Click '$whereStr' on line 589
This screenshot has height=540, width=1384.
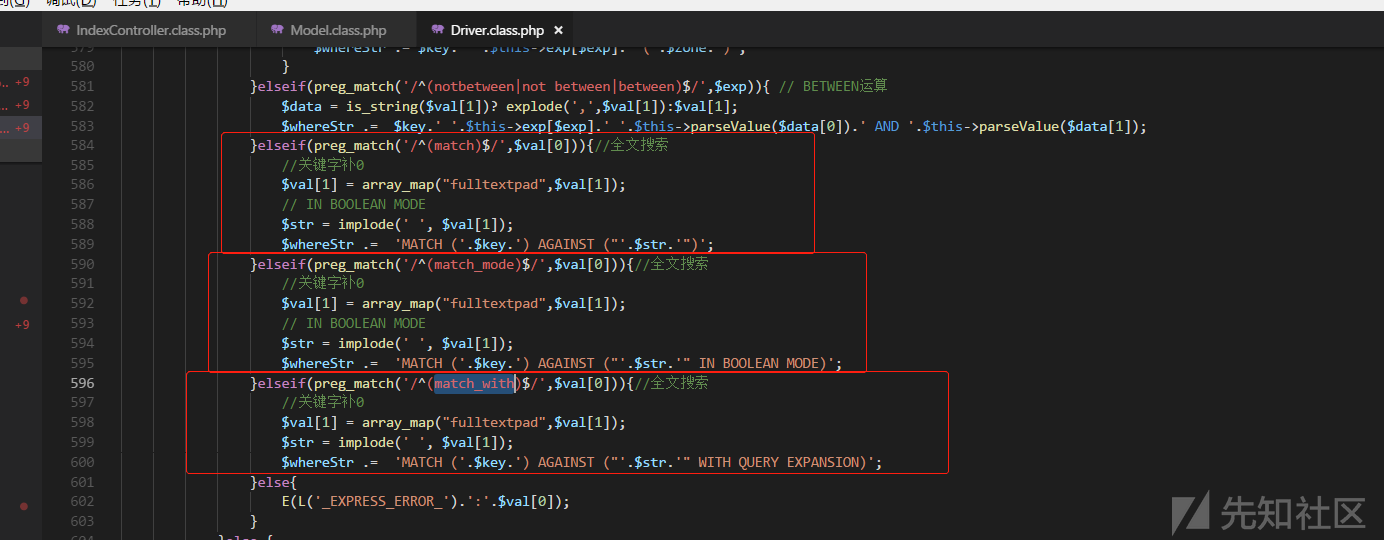pyautogui.click(x=318, y=244)
